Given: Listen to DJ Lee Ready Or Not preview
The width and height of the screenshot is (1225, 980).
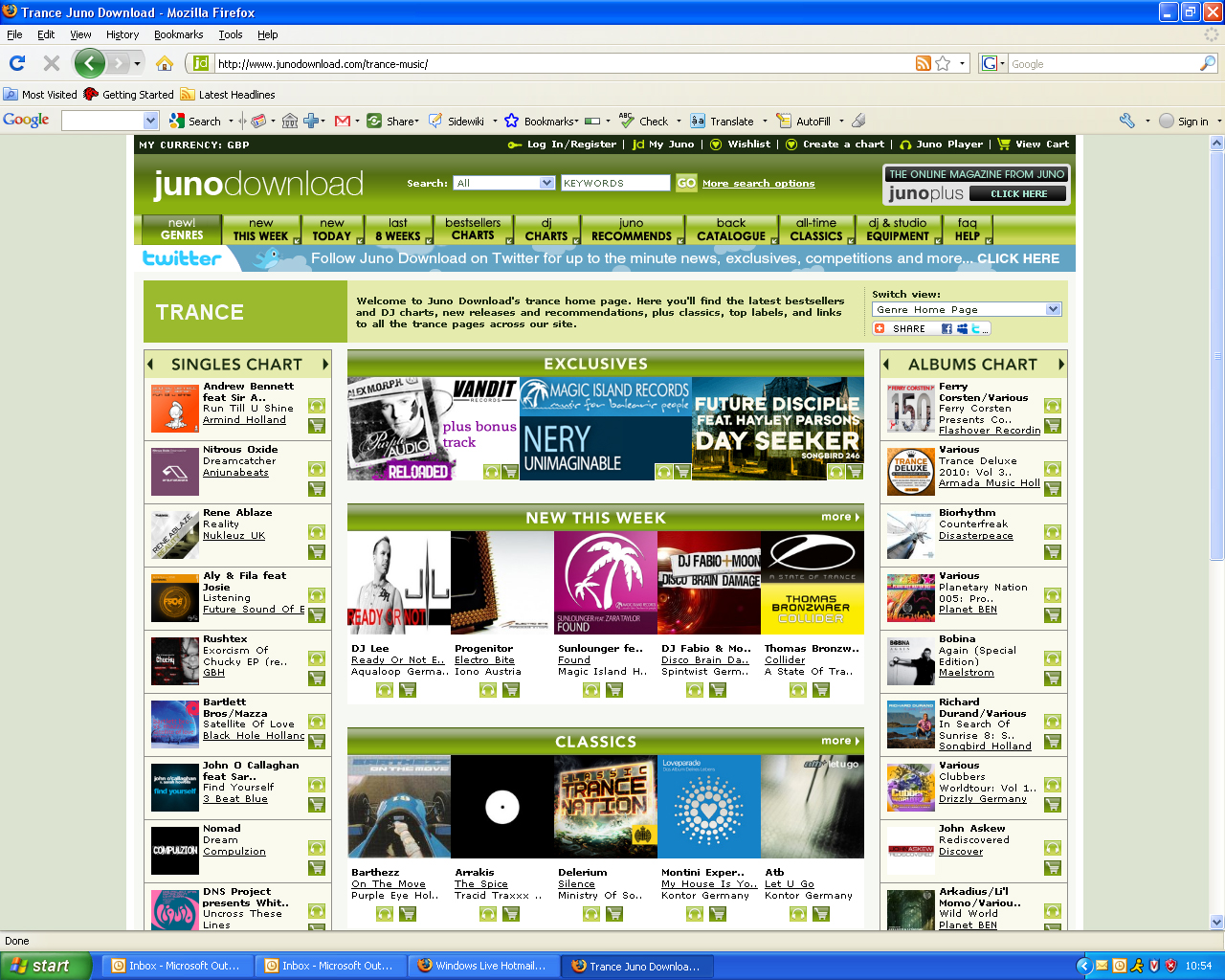Looking at the screenshot, I should [385, 690].
